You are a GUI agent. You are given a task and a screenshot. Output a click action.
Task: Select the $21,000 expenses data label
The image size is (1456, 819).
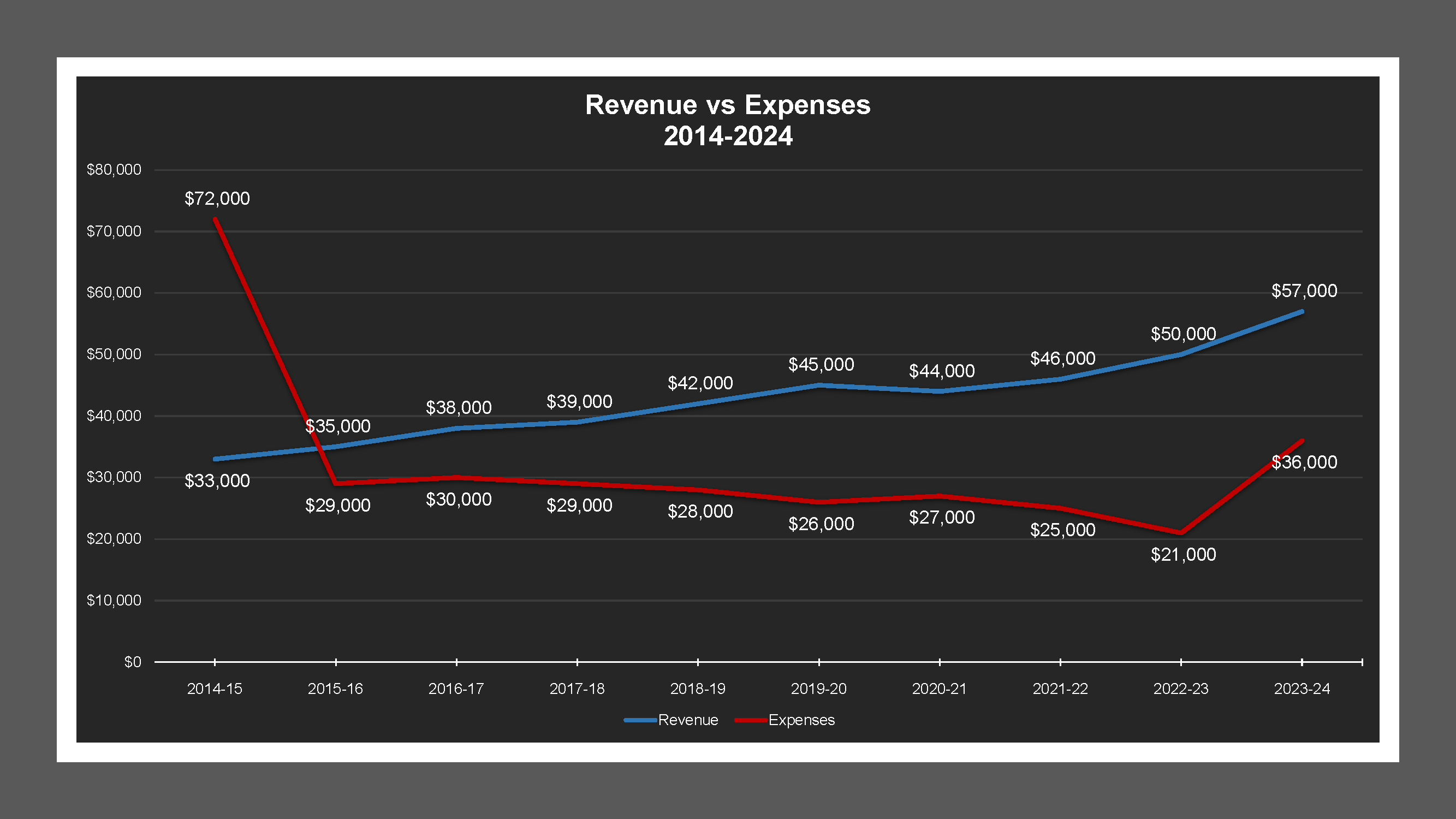click(x=1184, y=555)
